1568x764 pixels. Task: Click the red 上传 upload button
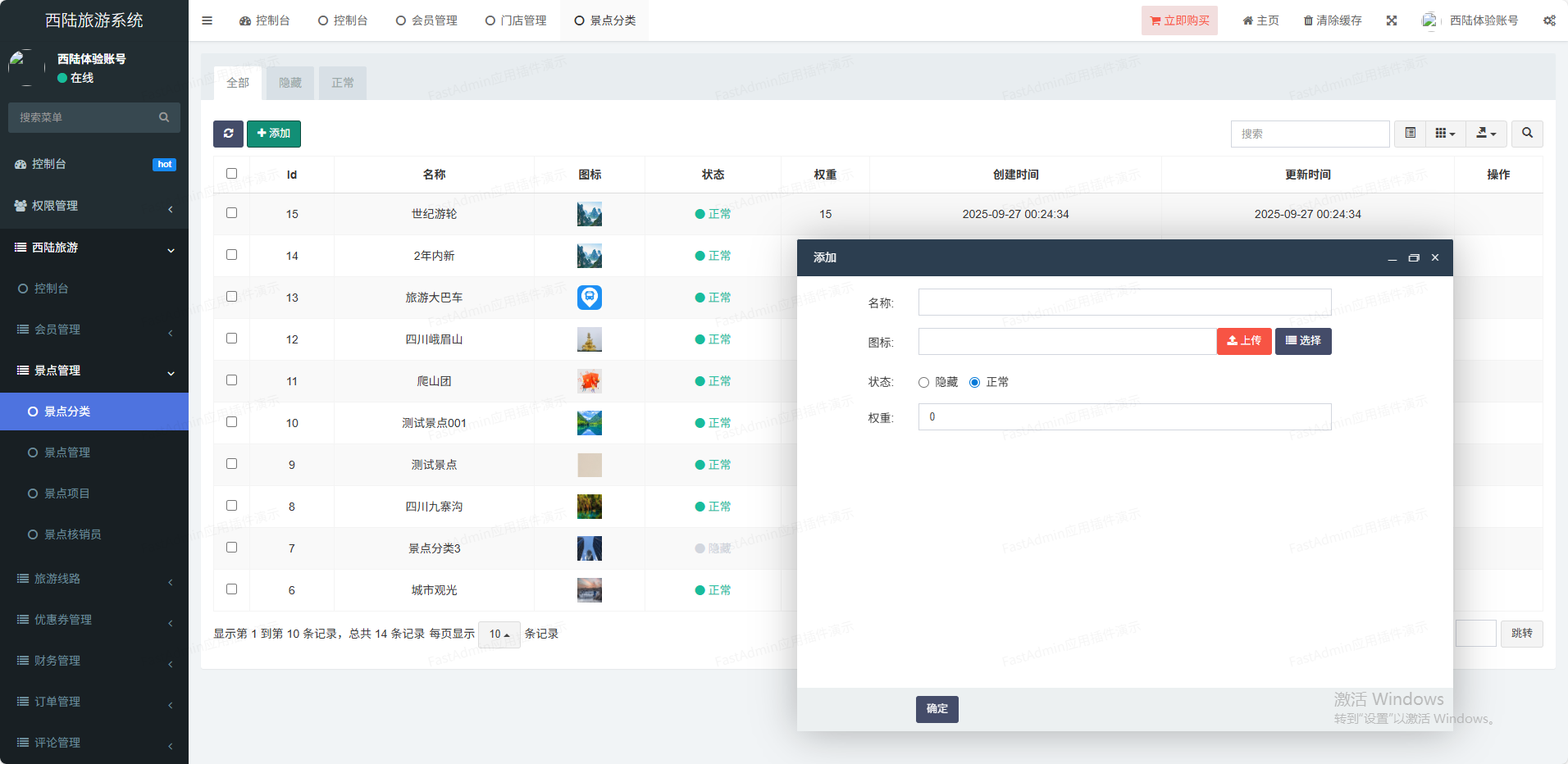click(x=1244, y=341)
